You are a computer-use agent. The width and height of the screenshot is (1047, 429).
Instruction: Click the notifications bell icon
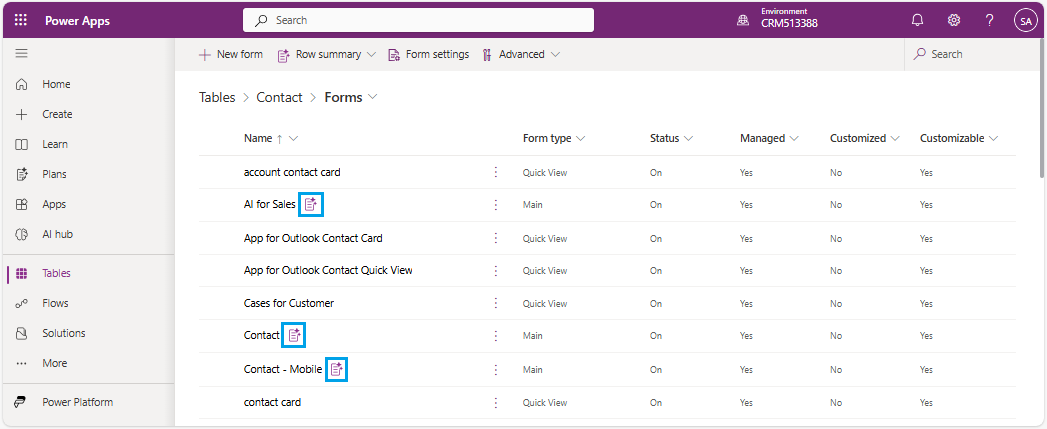click(x=917, y=20)
